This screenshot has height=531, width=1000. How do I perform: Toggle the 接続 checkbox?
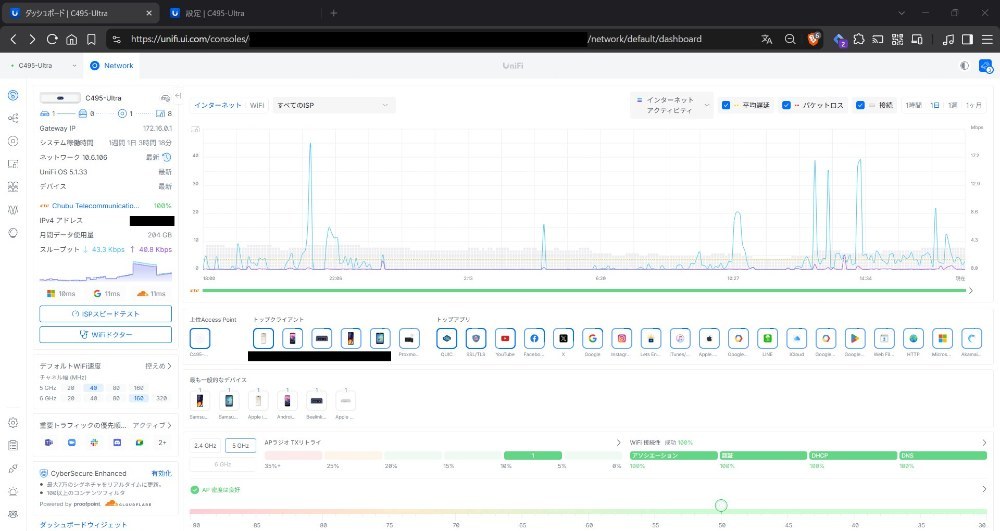(x=860, y=105)
